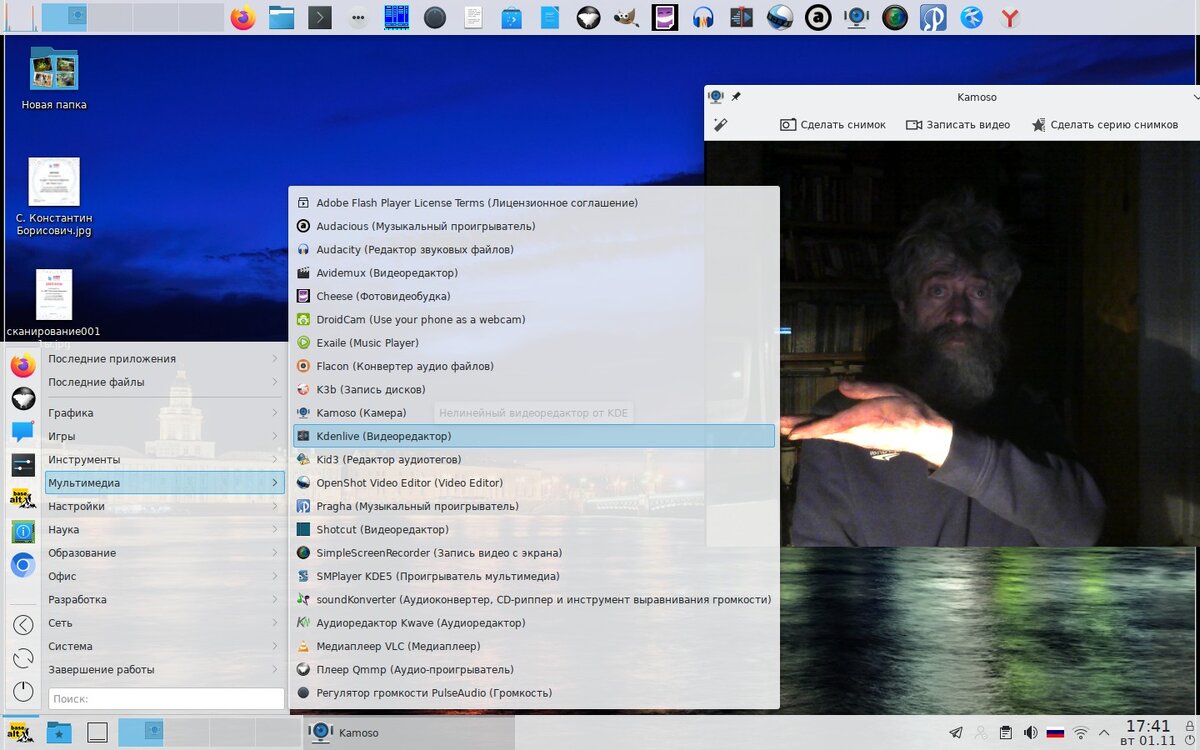This screenshot has width=1200, height=750.
Task: Open the Telegram tray icon
Action: pyautogui.click(x=956, y=732)
